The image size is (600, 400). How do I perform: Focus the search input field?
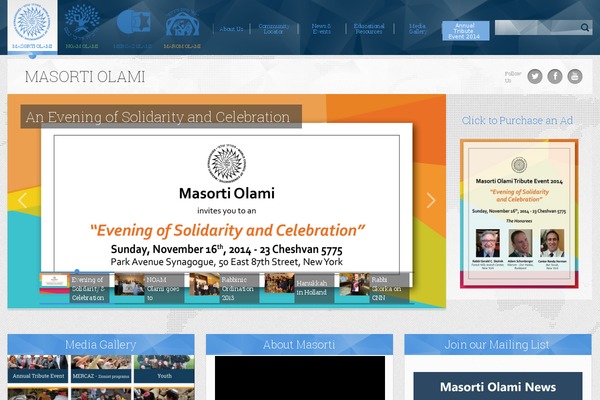coord(537,28)
